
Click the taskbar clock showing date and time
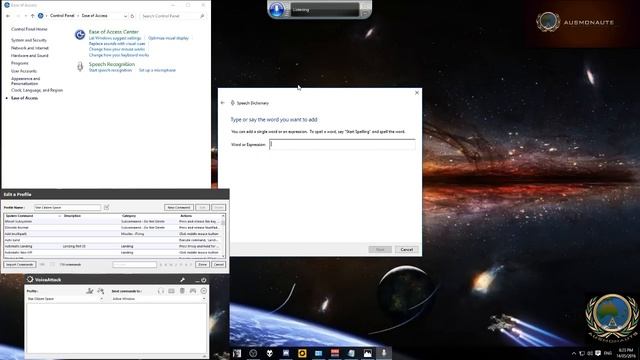pos(625,353)
